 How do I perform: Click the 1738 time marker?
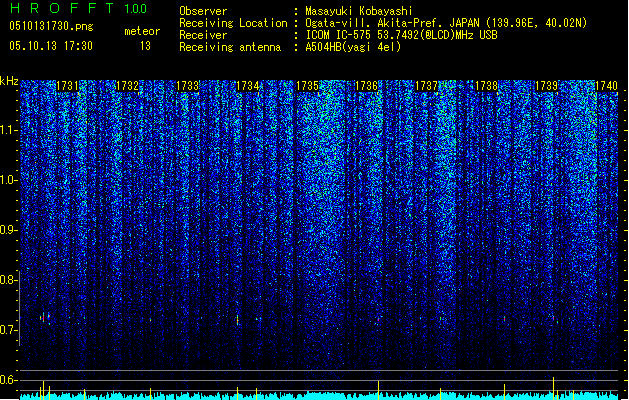486,86
